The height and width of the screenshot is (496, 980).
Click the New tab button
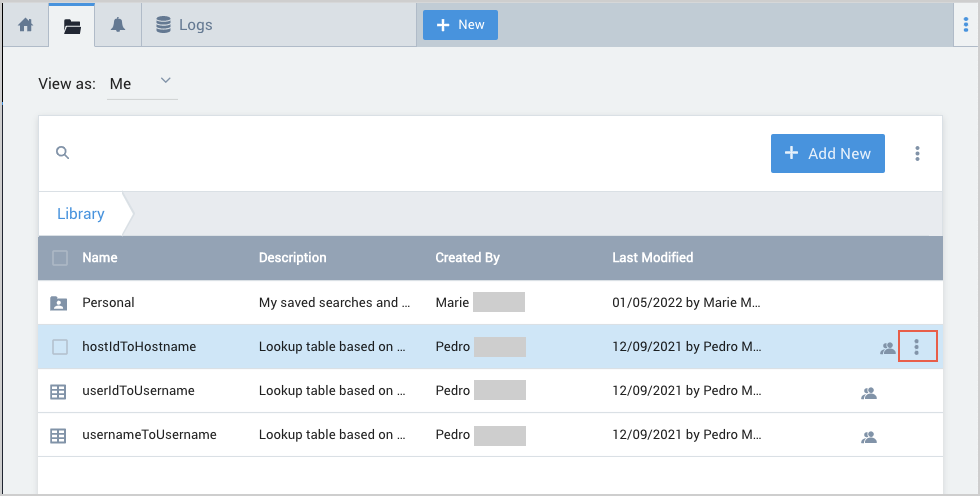[460, 25]
